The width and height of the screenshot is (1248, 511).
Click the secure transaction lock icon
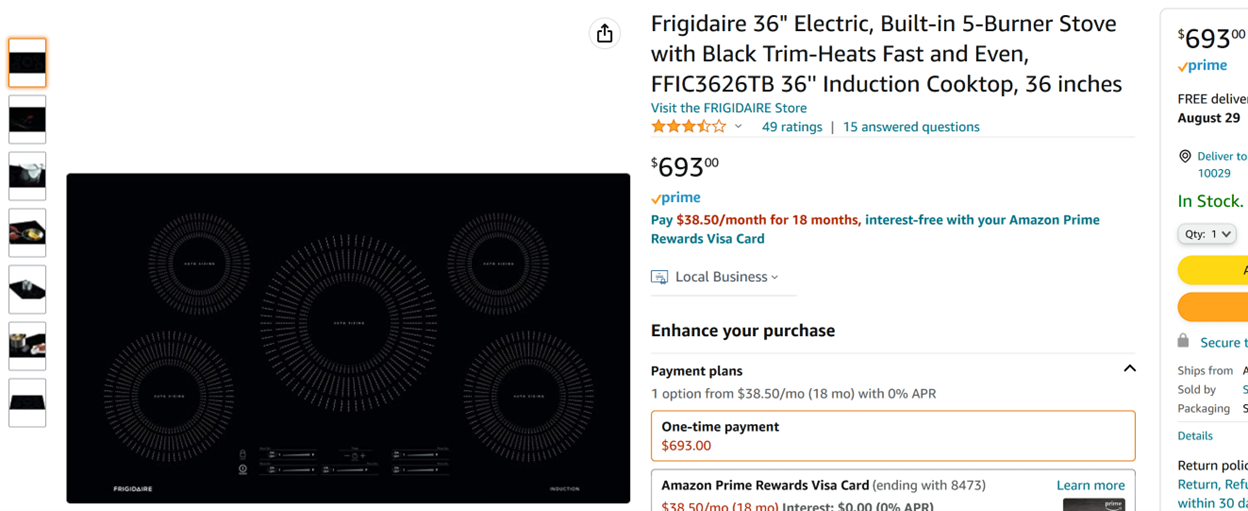1184,341
